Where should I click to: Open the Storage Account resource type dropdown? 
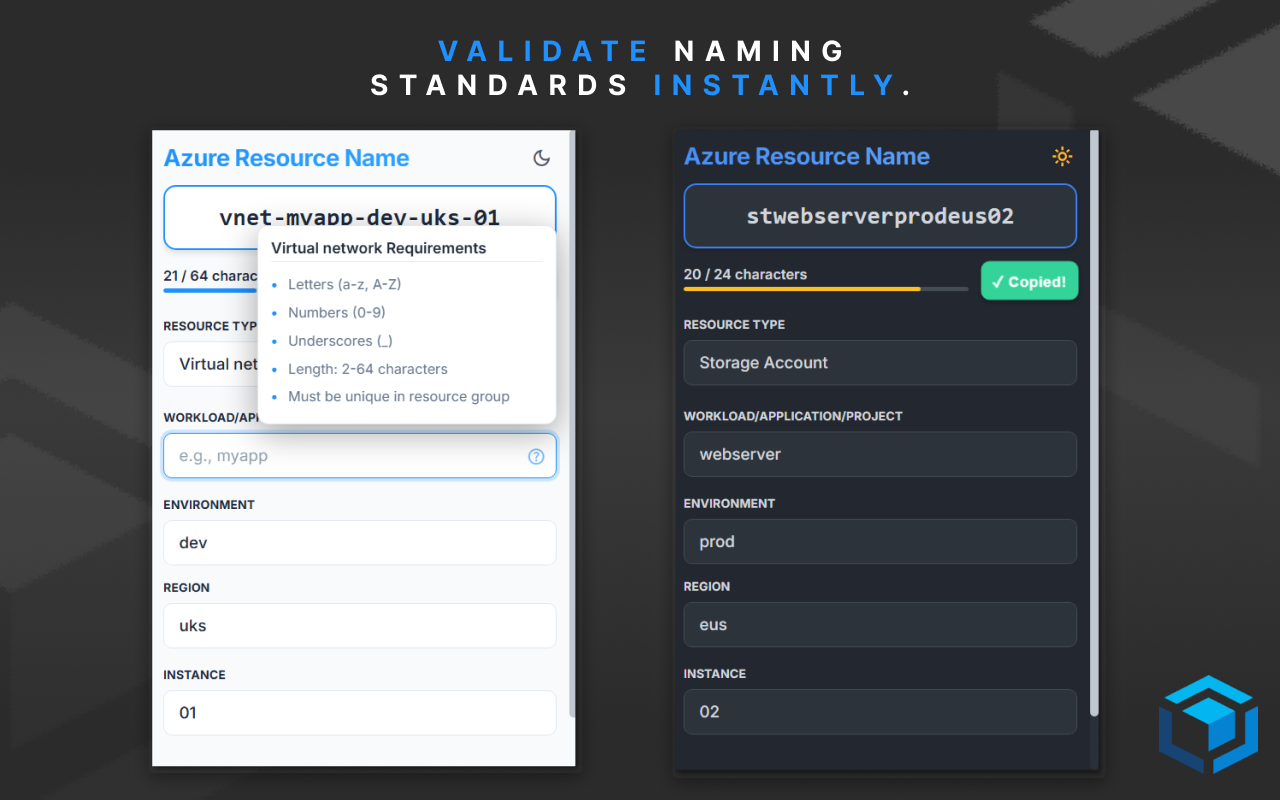click(x=879, y=363)
